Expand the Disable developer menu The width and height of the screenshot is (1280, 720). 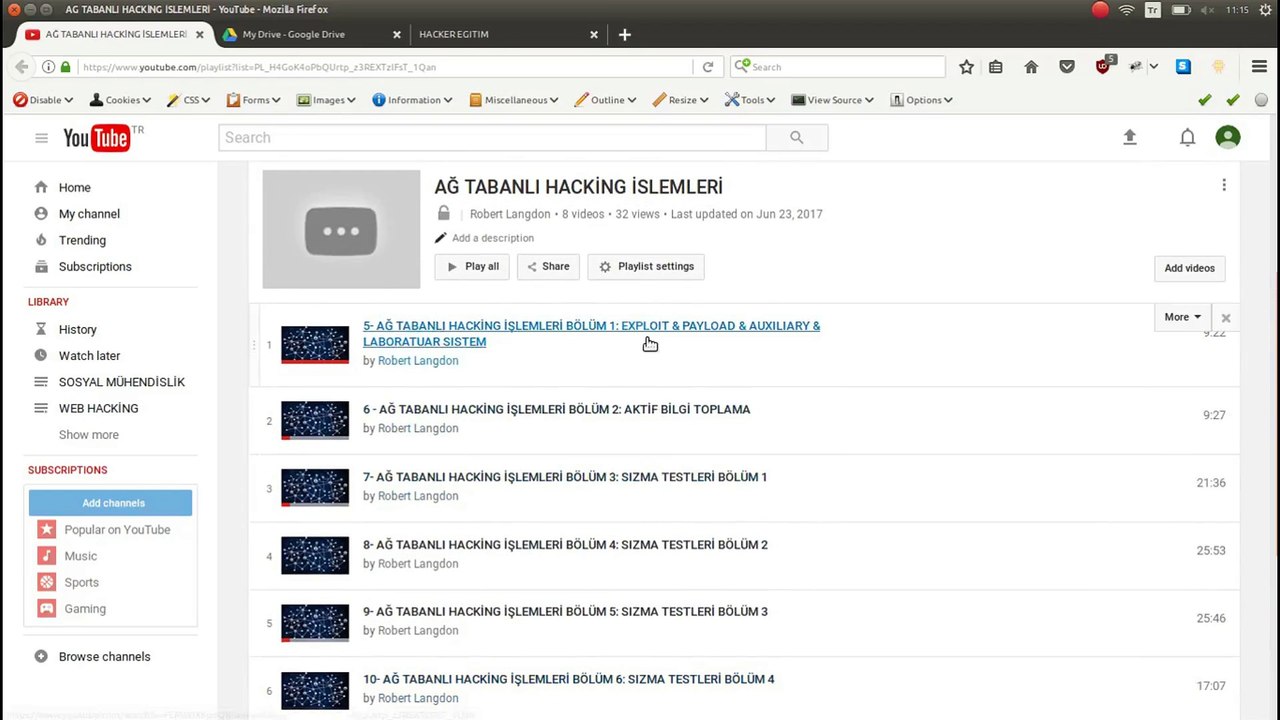pos(43,100)
